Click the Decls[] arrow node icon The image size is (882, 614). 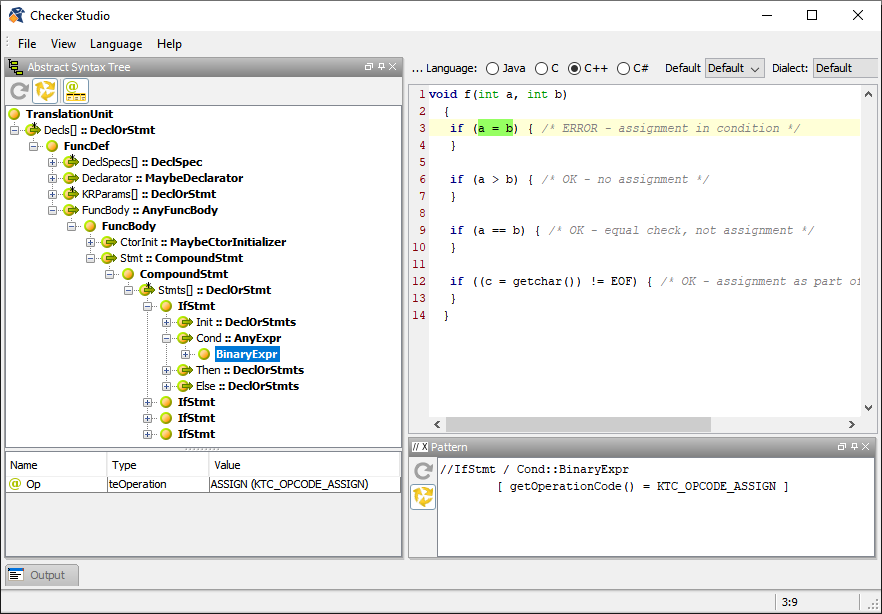click(34, 130)
